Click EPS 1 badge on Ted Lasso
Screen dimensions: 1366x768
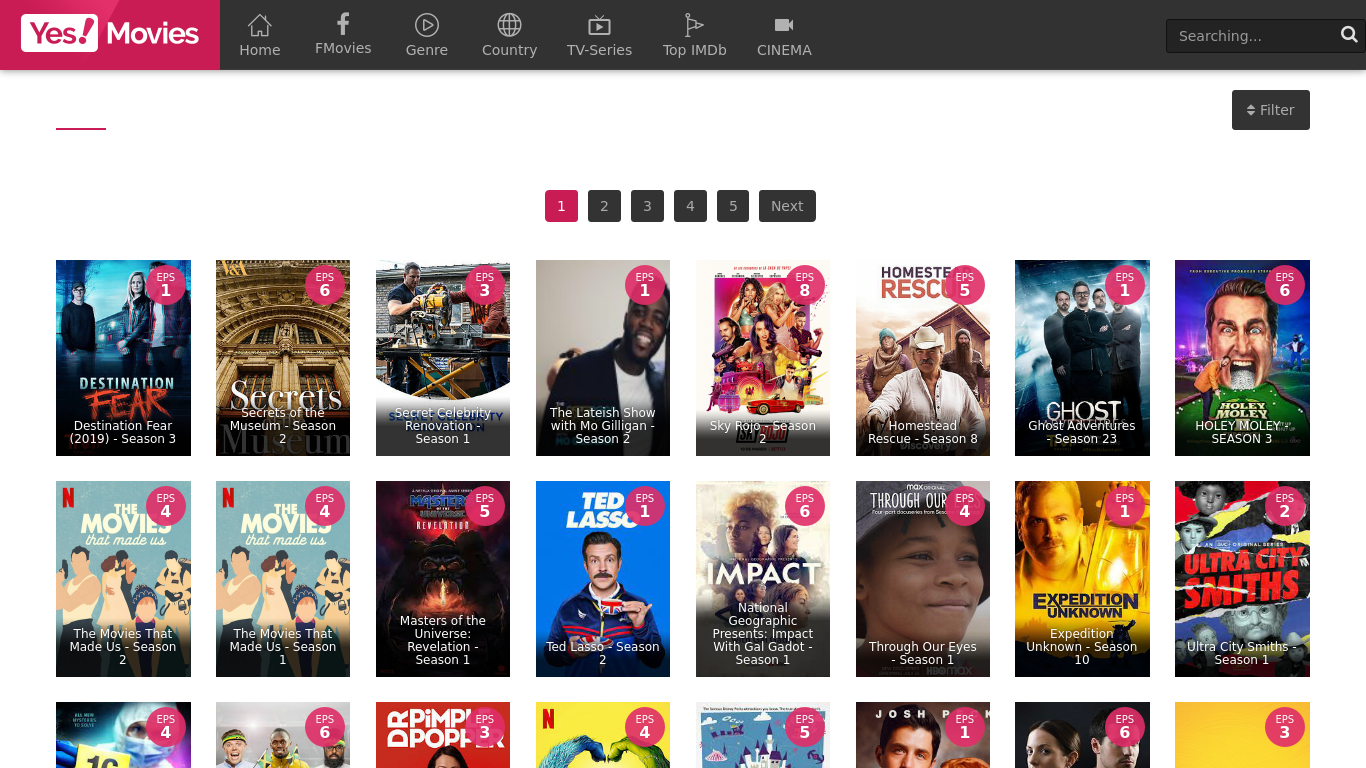tap(645, 506)
